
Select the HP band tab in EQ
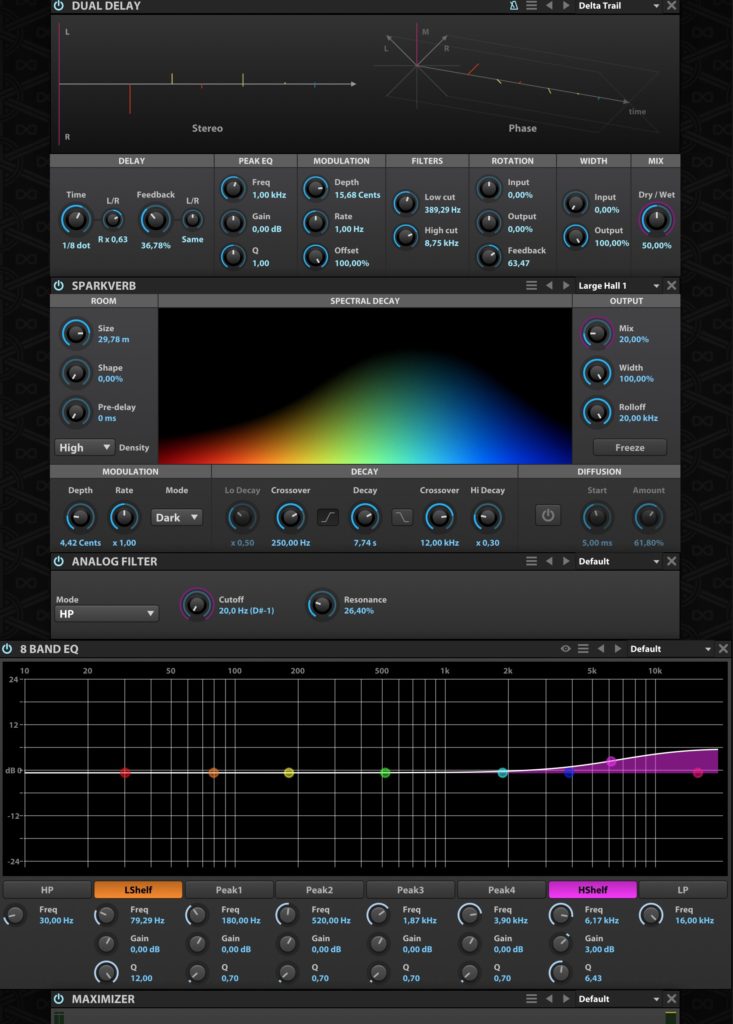pyautogui.click(x=47, y=889)
